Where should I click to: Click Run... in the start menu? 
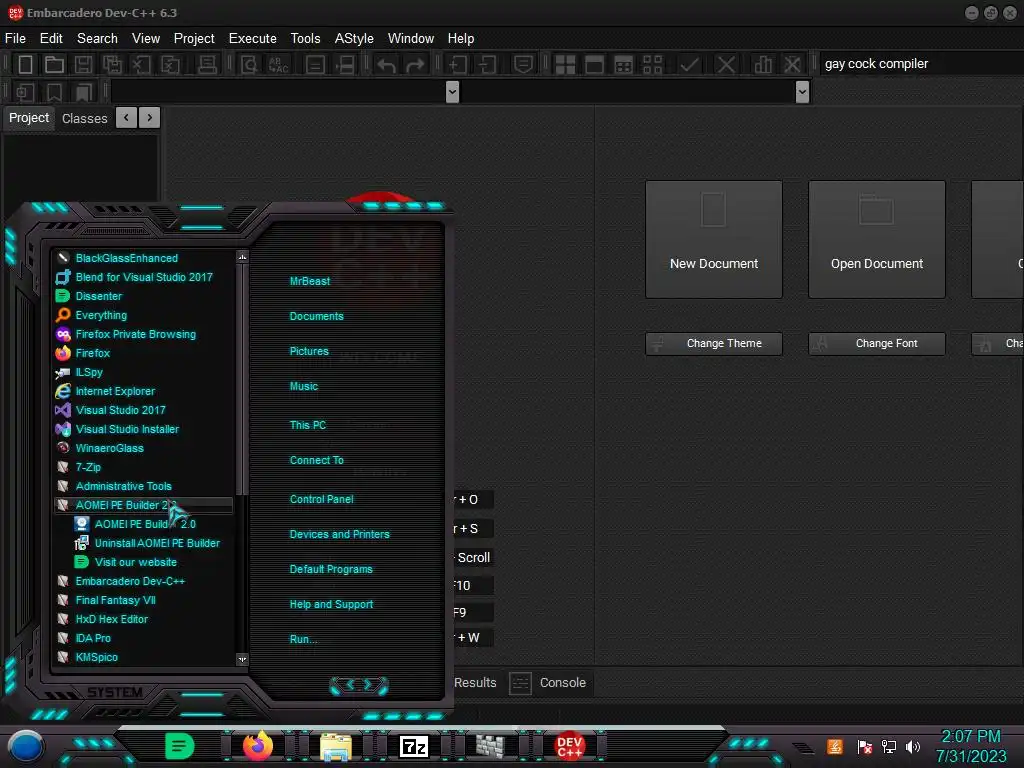[304, 639]
